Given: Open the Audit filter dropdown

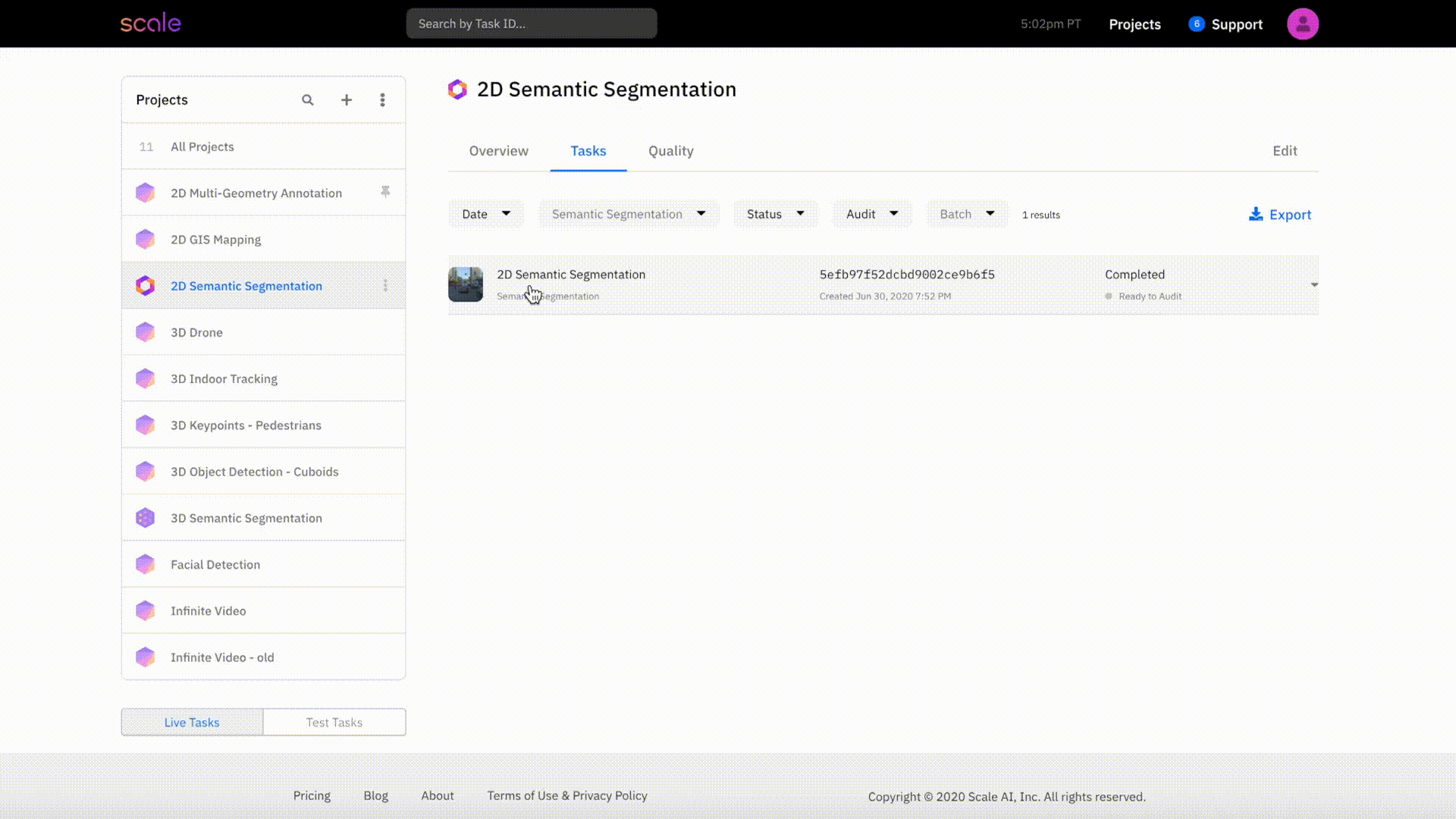Looking at the screenshot, I should tap(871, 214).
